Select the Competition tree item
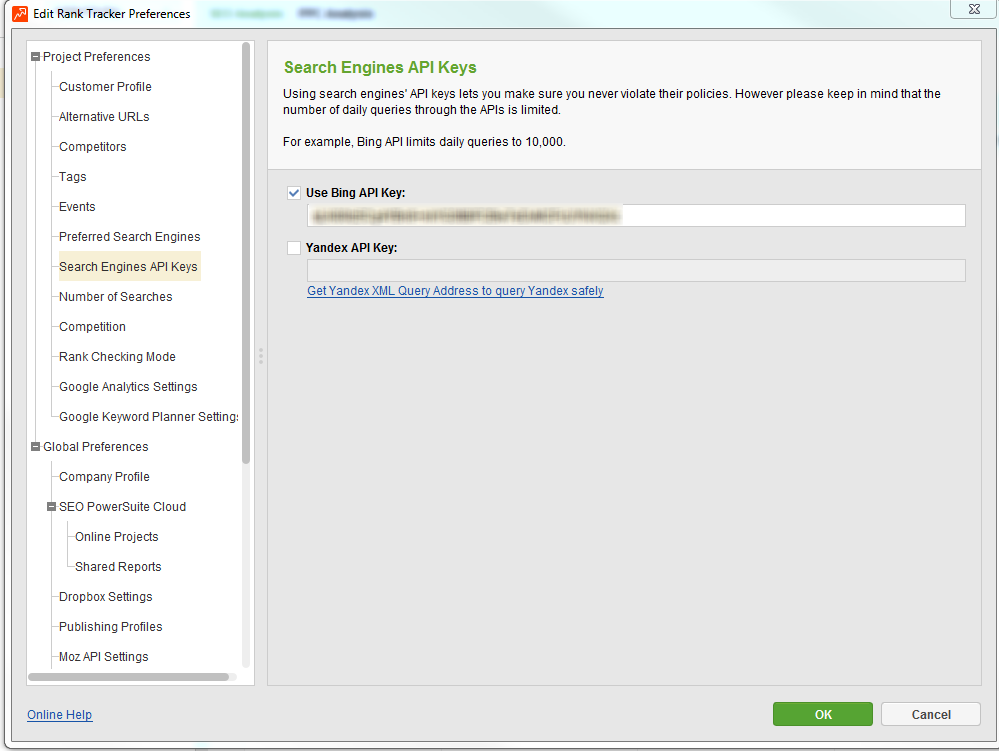Viewport: 999px width, 751px height. point(92,326)
